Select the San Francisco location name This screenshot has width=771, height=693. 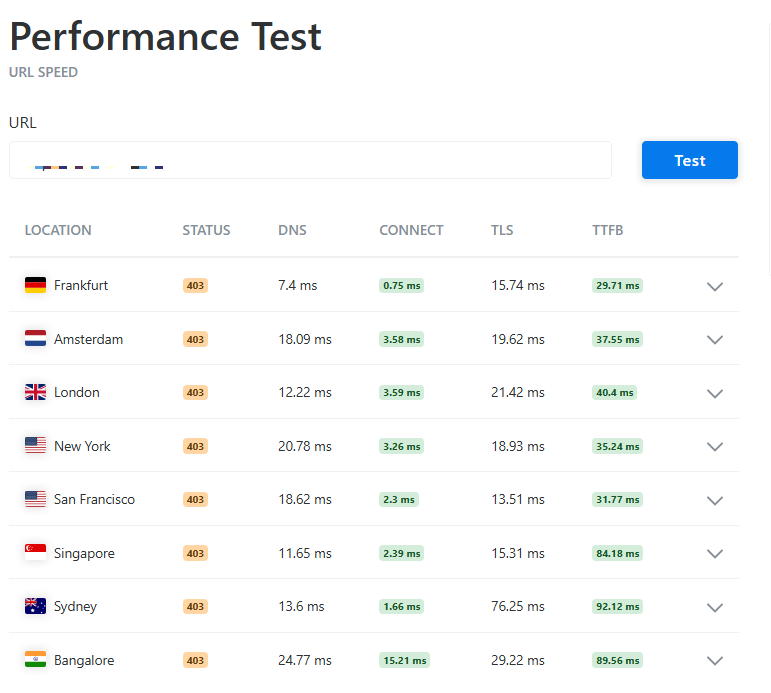tap(94, 499)
